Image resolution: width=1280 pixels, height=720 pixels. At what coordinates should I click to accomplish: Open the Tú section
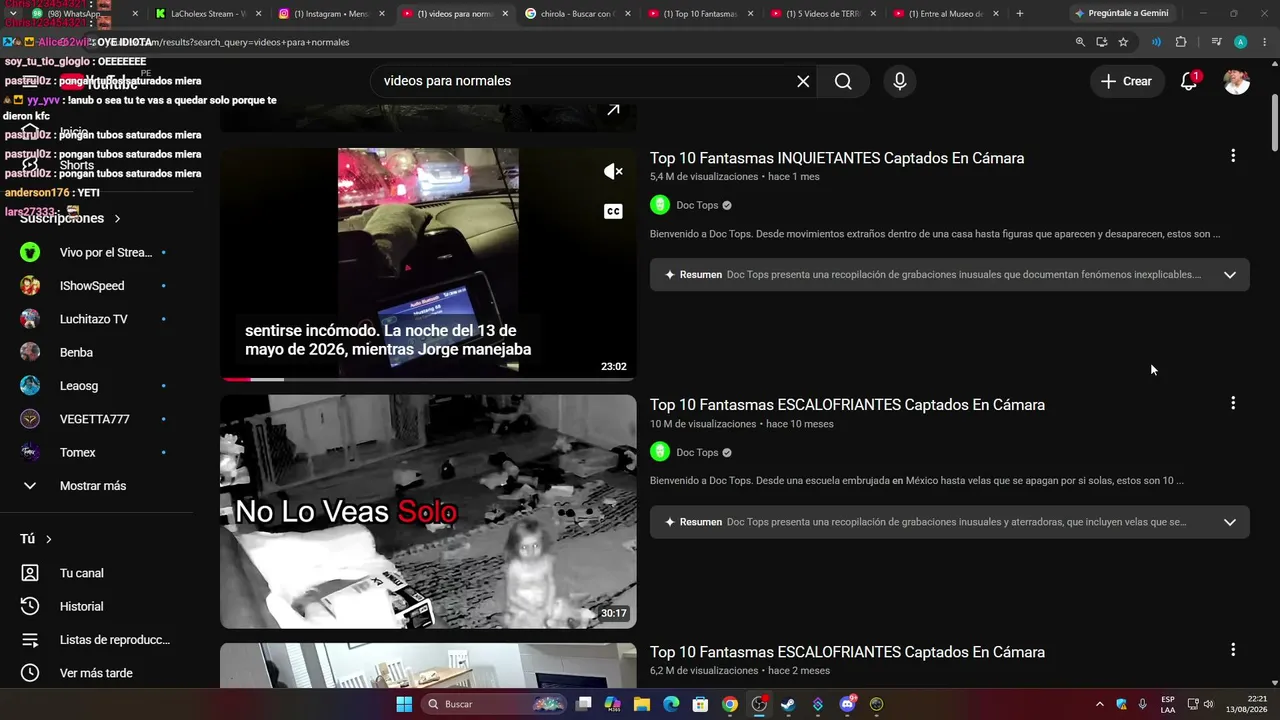point(36,539)
